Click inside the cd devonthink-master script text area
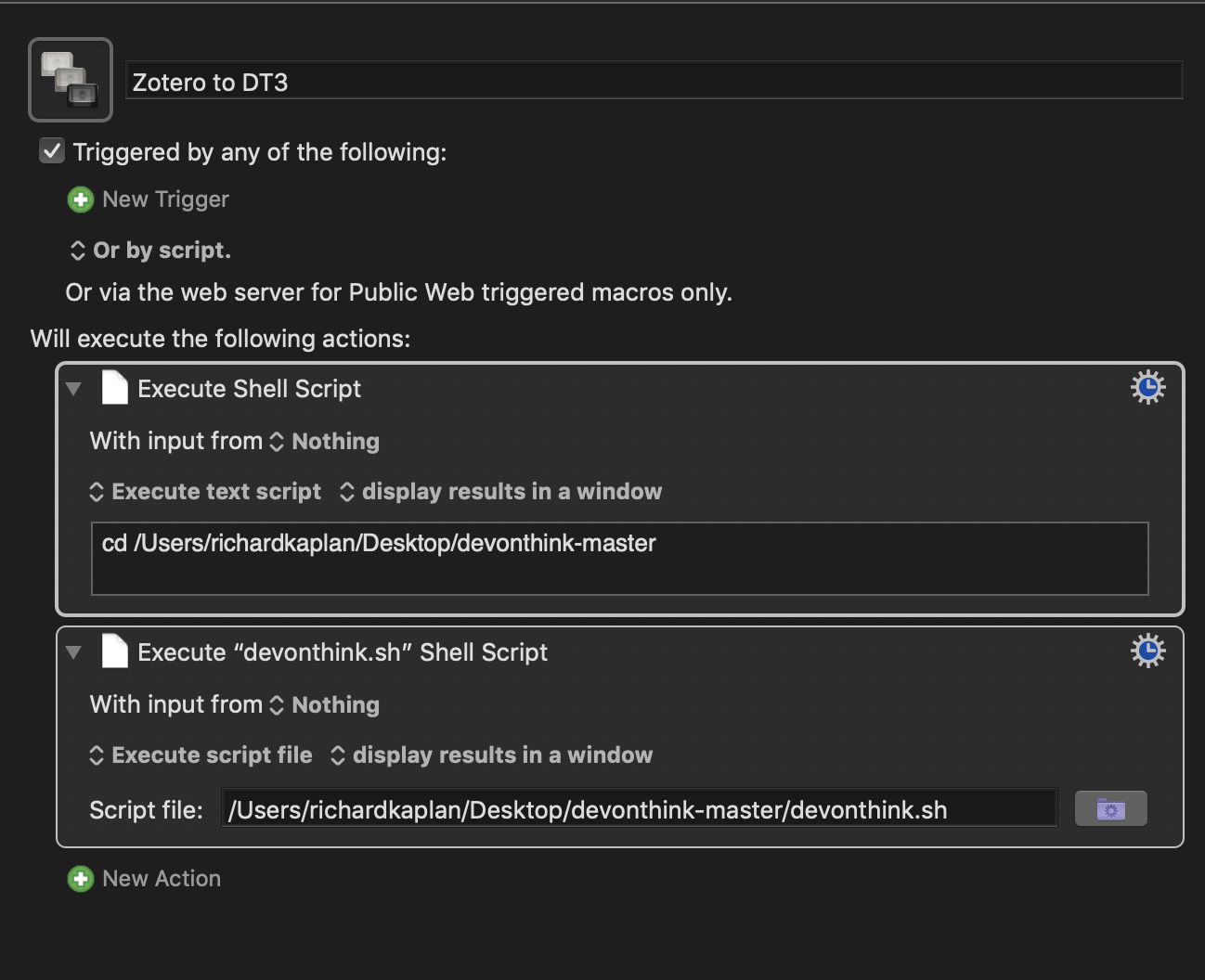Image resolution: width=1205 pixels, height=980 pixels. point(620,557)
